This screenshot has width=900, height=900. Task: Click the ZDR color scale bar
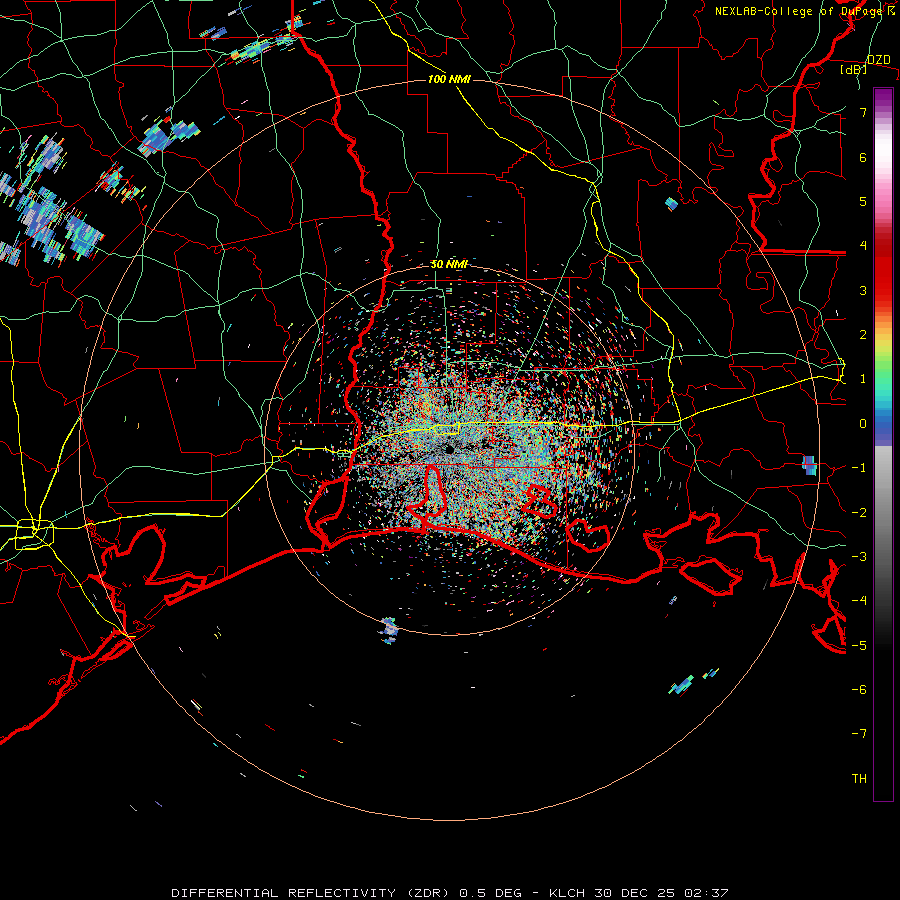coord(883,444)
